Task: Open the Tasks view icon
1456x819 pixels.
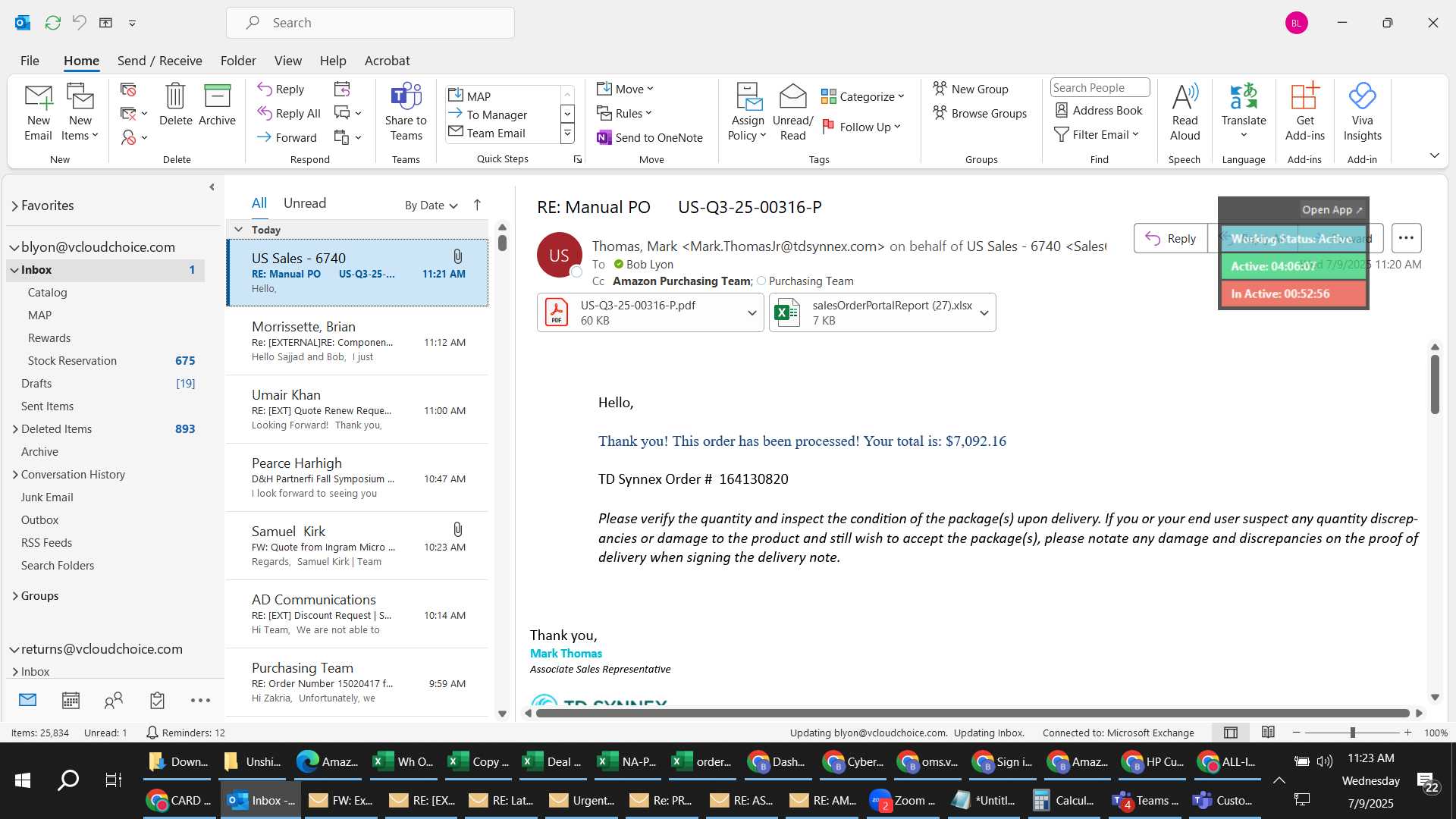Action: click(157, 700)
